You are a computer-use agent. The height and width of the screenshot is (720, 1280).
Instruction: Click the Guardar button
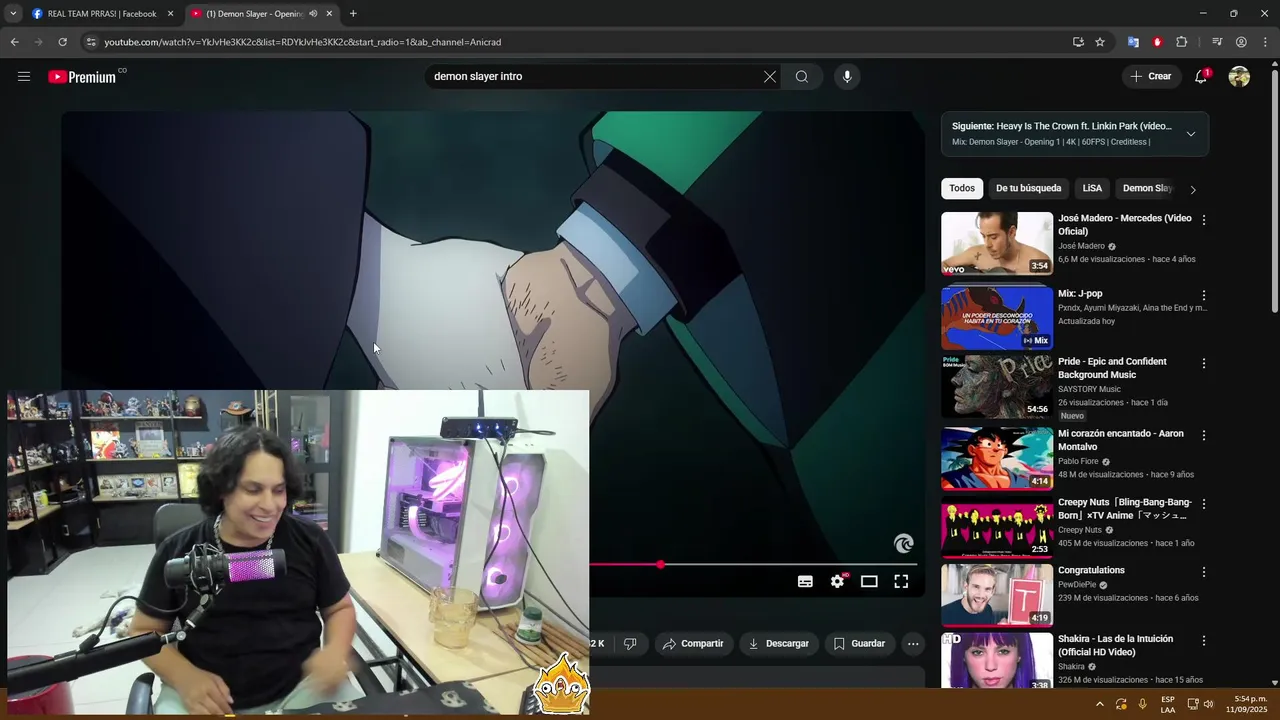coord(860,643)
